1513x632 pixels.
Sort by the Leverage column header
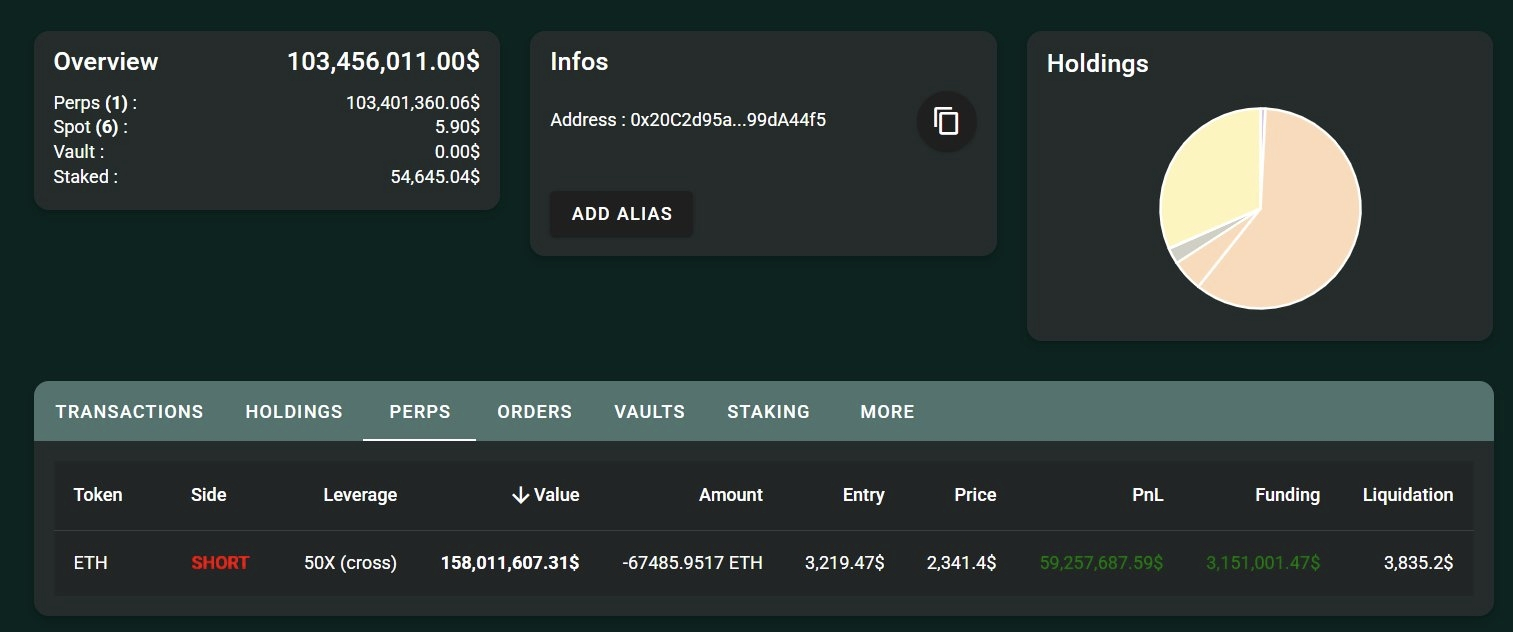tap(360, 495)
